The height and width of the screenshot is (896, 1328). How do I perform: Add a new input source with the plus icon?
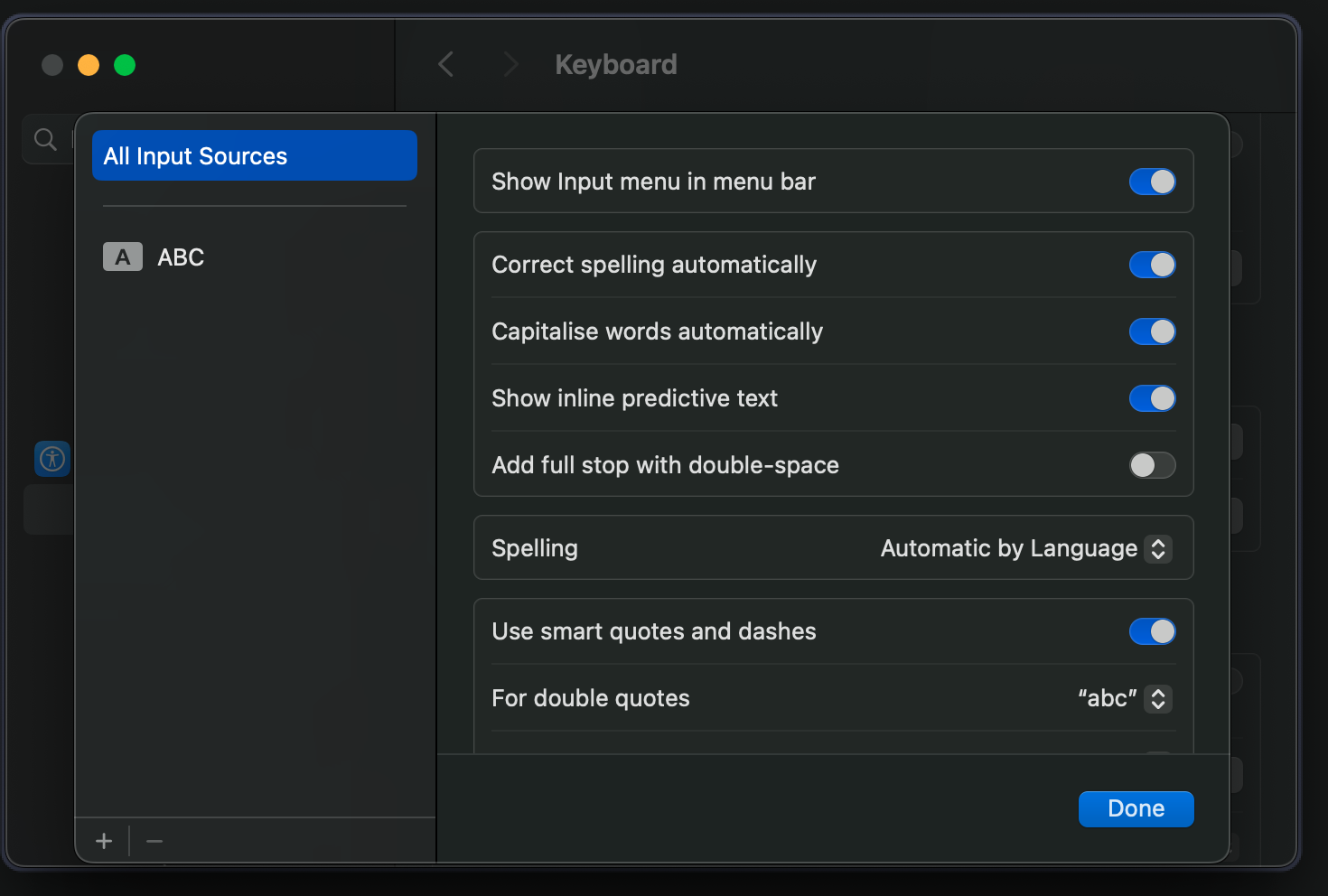coord(103,840)
